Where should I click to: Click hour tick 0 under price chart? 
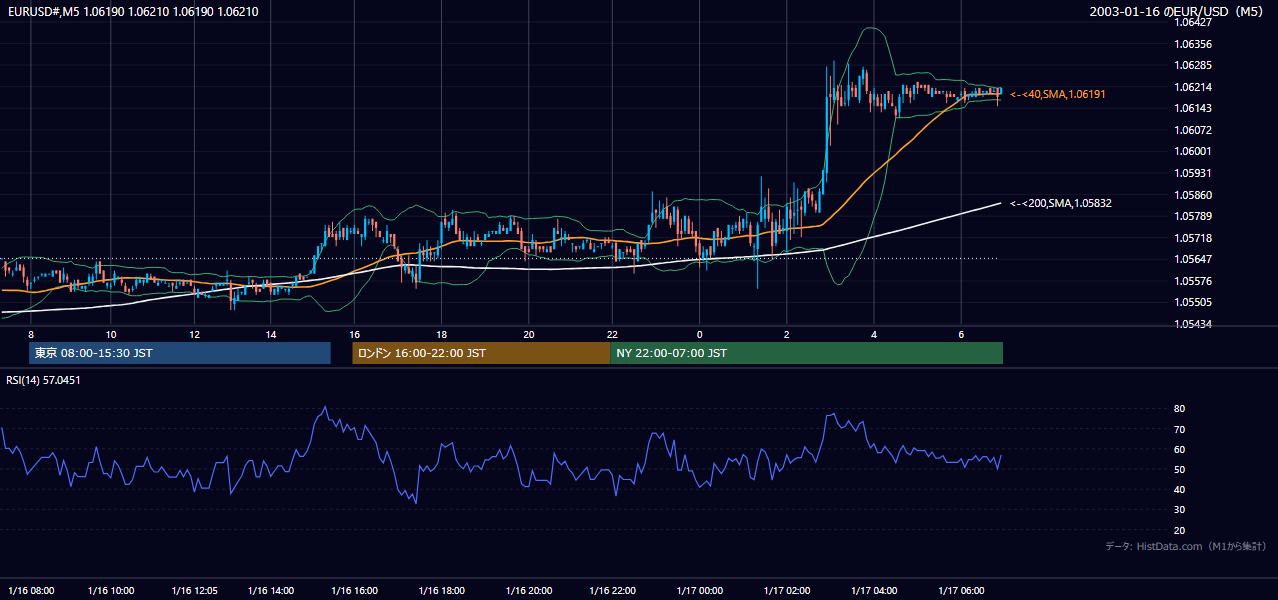[700, 334]
